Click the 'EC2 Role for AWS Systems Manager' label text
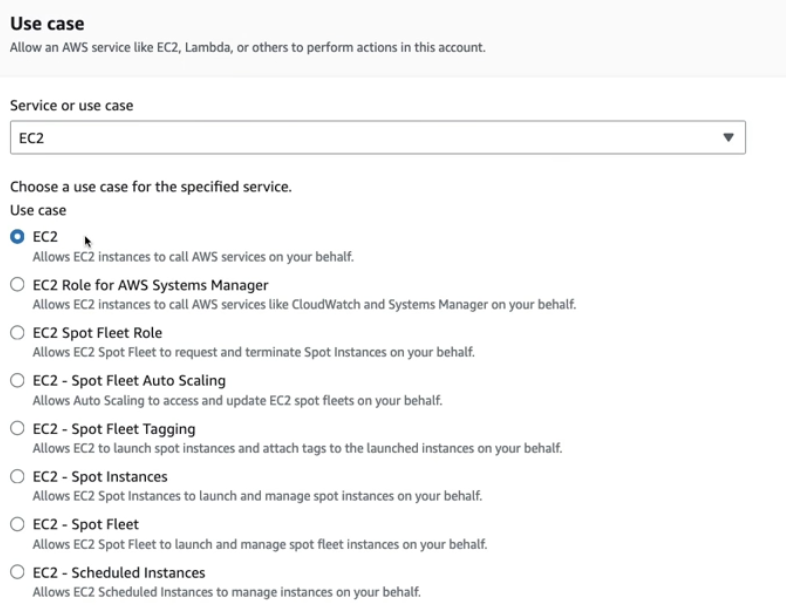The height and width of the screenshot is (610, 786). click(x=150, y=285)
